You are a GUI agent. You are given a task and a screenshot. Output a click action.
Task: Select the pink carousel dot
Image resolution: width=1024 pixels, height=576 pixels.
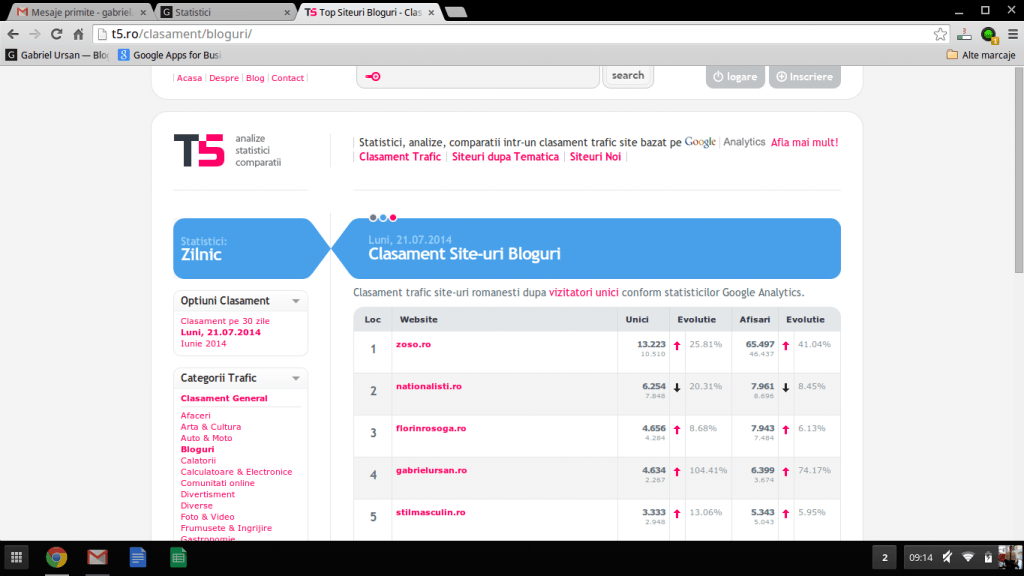(393, 218)
